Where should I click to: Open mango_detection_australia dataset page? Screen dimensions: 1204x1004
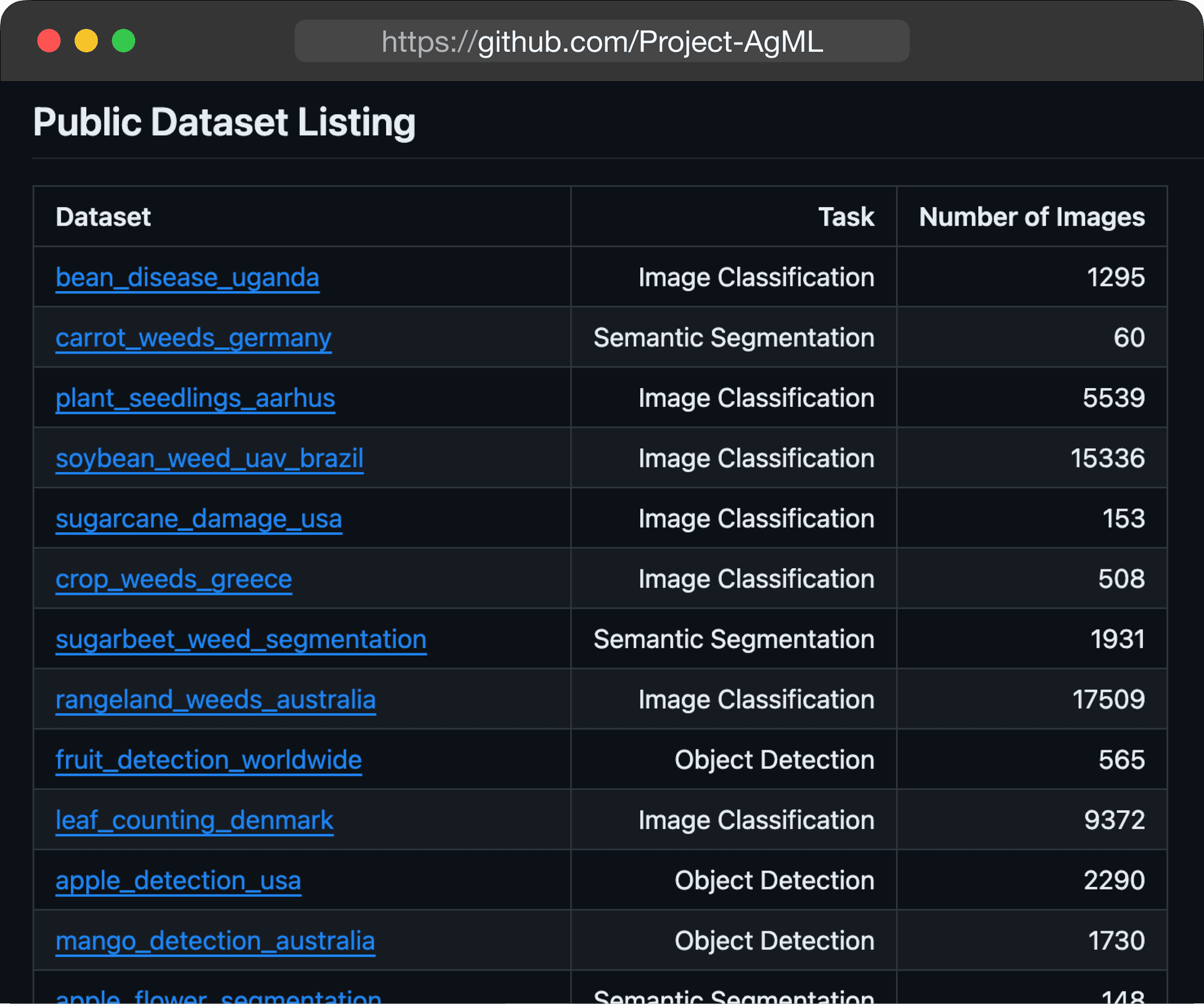(215, 940)
